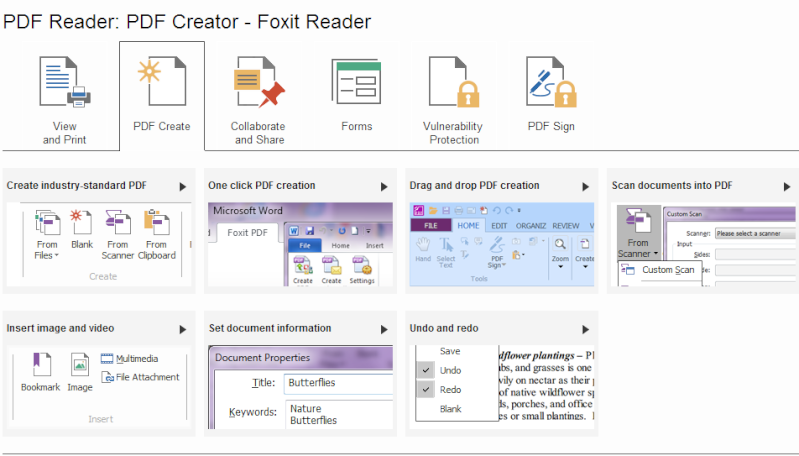This screenshot has width=799, height=456.
Task: Click the undo quick-access icon
Action: 496,210
